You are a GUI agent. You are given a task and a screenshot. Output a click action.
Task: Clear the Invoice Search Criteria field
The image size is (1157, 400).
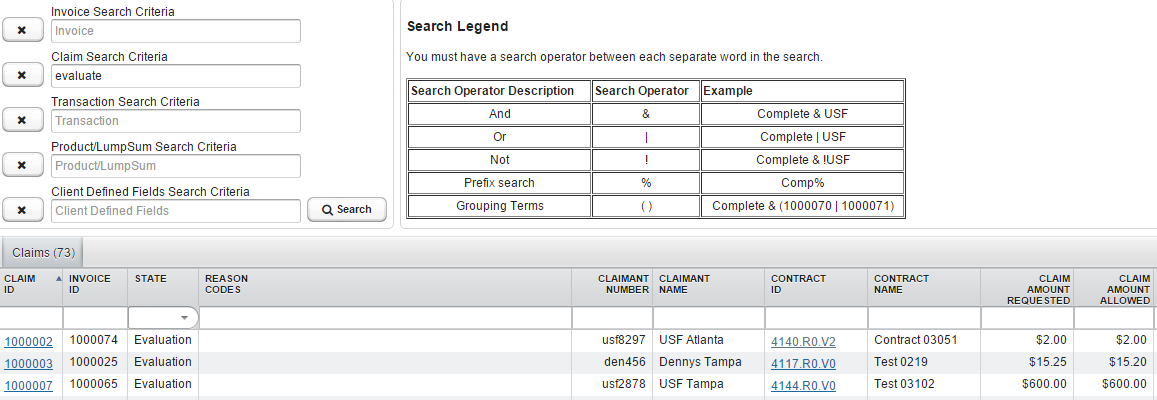coord(22,31)
